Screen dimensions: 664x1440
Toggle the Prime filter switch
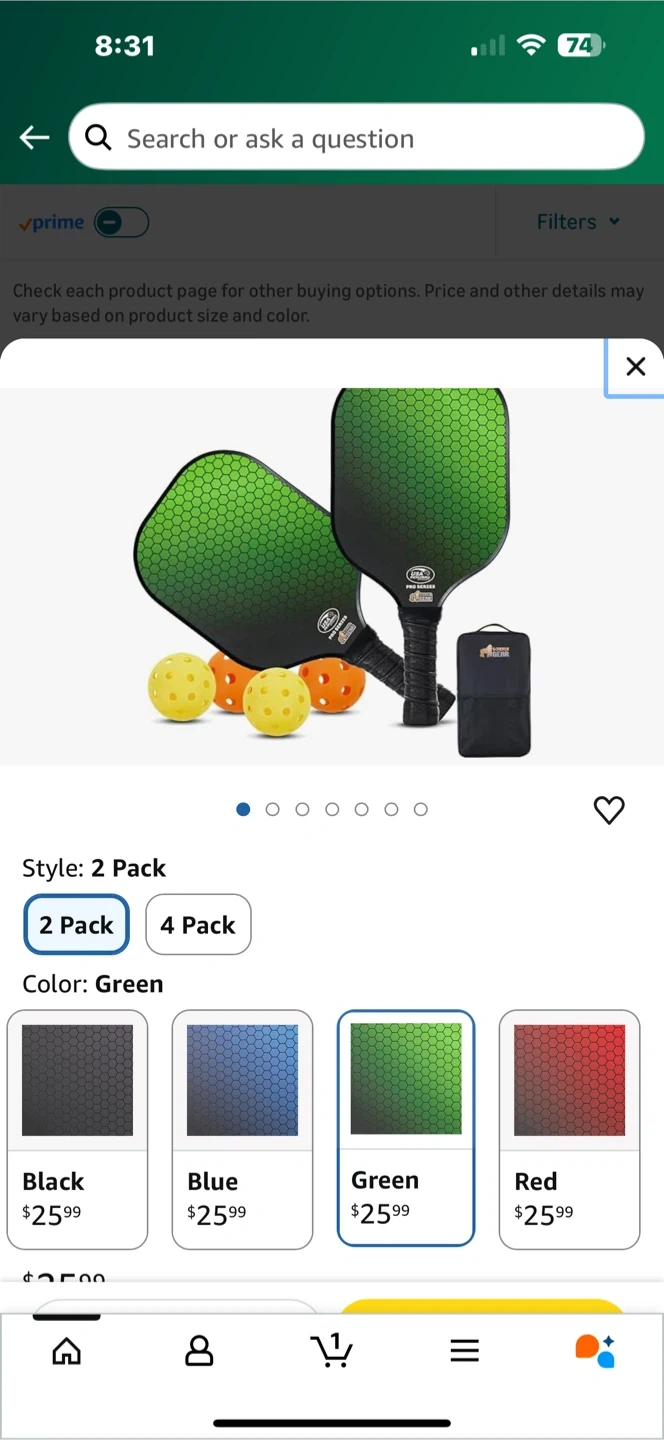click(121, 222)
